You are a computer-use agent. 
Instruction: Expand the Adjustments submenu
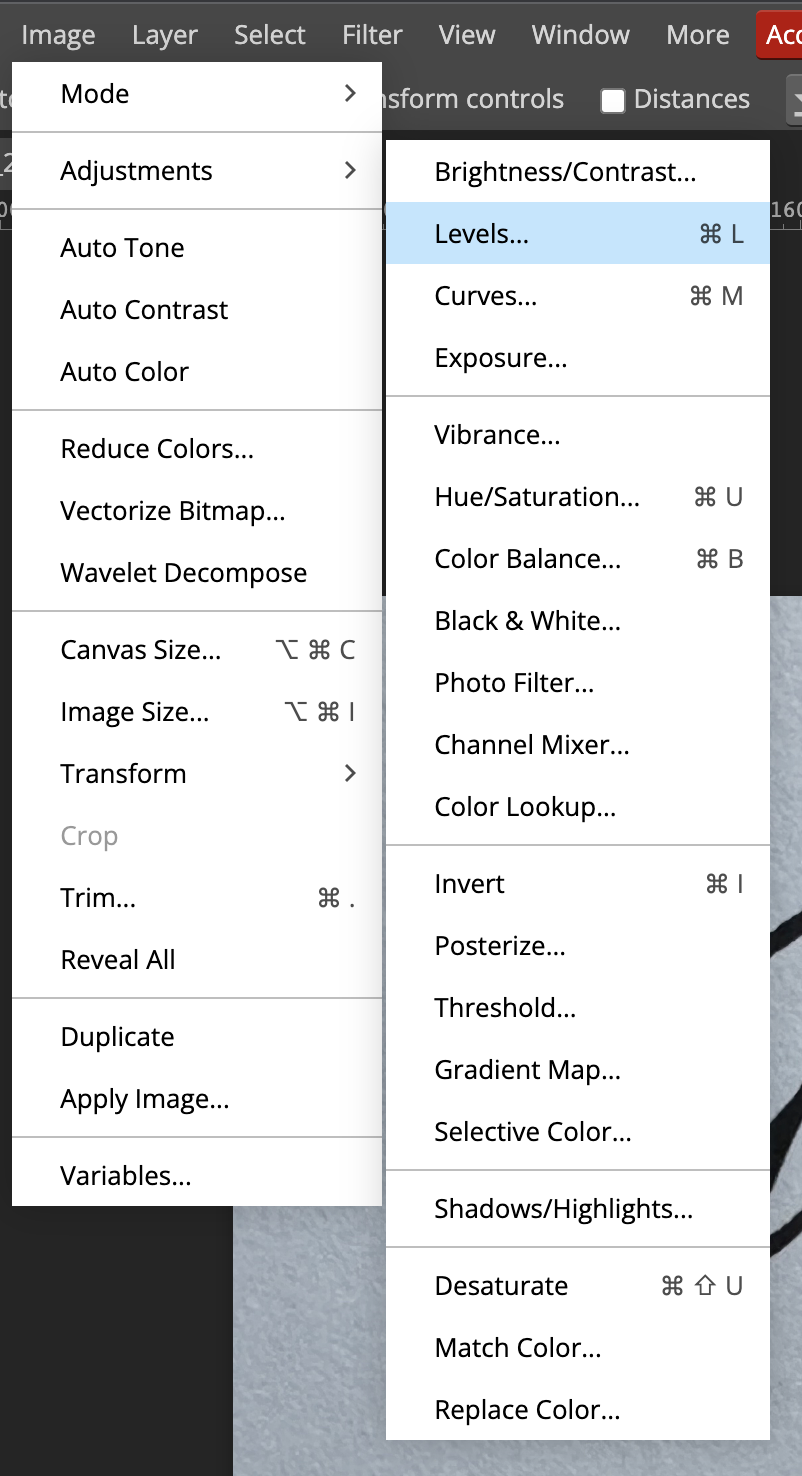point(196,171)
